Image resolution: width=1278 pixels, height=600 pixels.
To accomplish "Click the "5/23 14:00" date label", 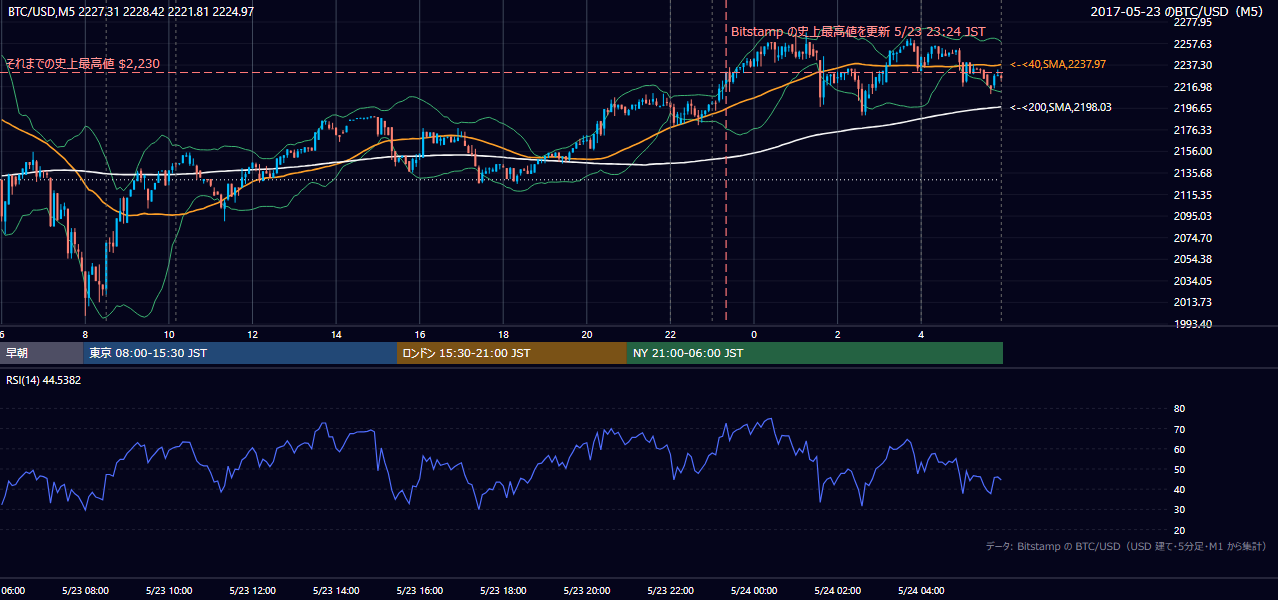I will click(335, 590).
